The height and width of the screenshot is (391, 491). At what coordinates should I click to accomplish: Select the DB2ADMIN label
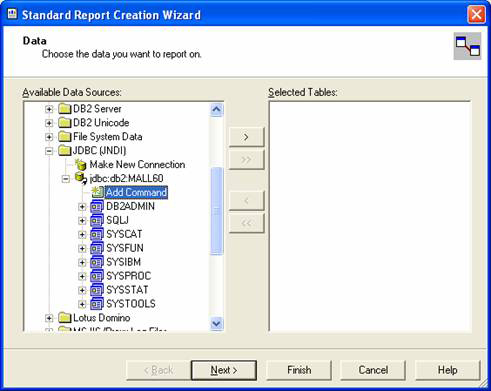coord(130,207)
